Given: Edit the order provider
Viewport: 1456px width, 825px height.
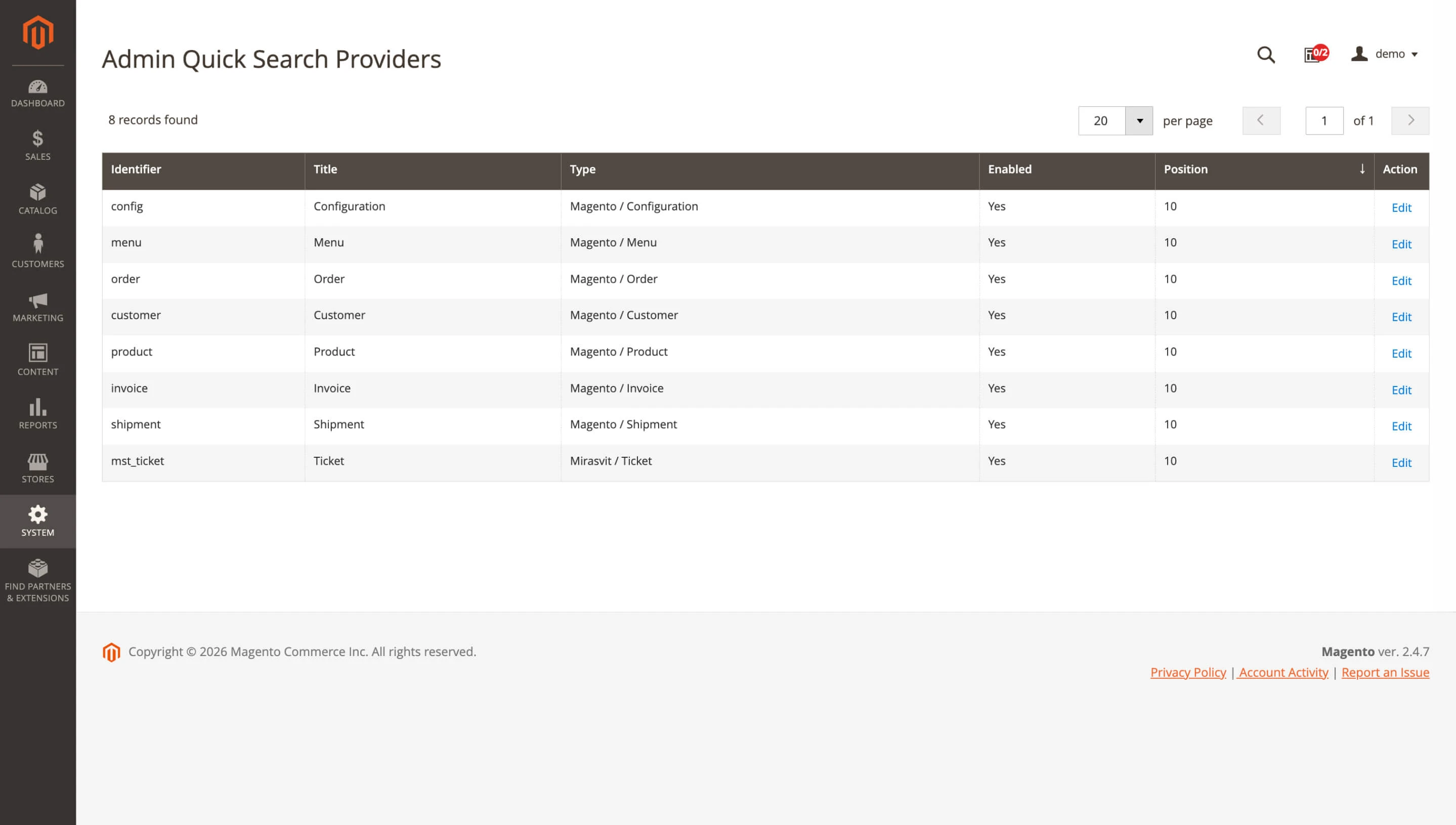Looking at the screenshot, I should coord(1401,281).
